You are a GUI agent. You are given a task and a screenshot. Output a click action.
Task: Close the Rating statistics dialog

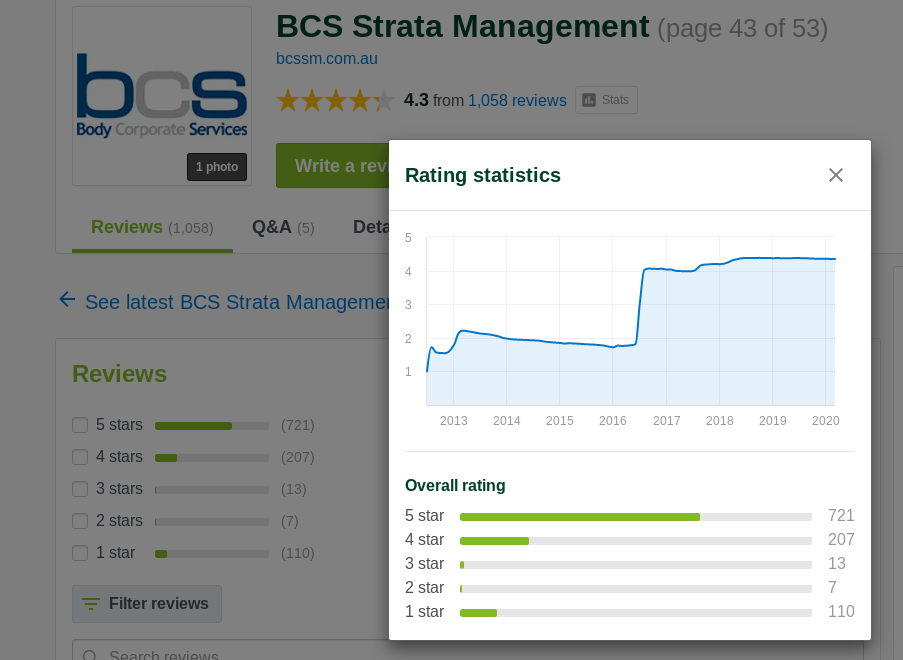[x=836, y=175]
